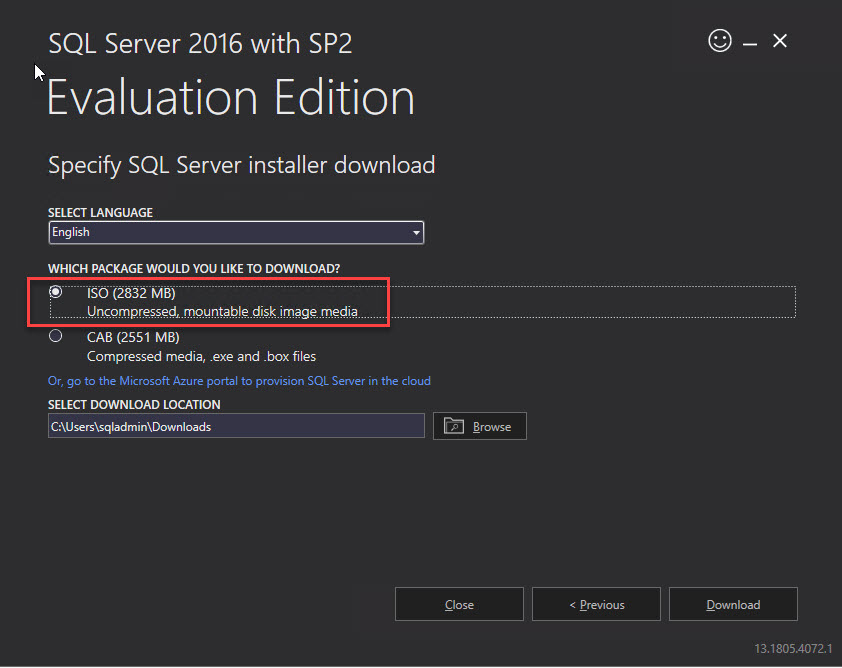Click the Browse button for download location
The width and height of the screenshot is (842, 668).
(x=480, y=425)
